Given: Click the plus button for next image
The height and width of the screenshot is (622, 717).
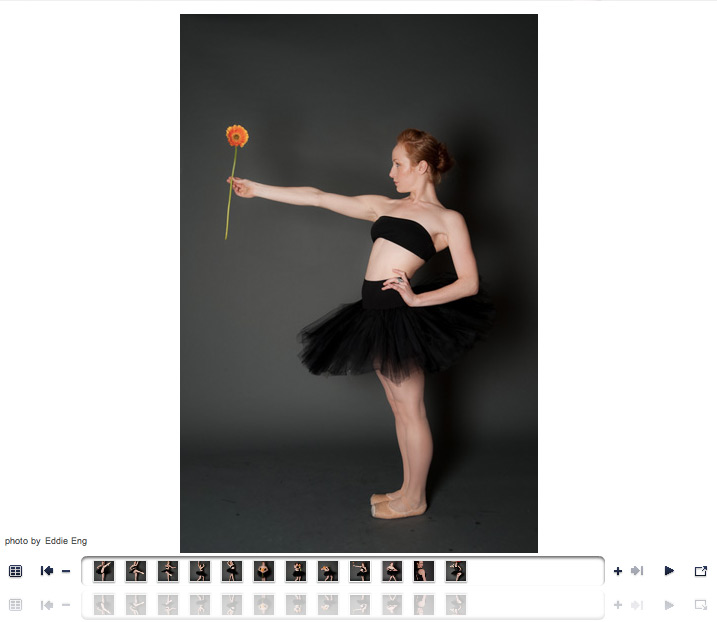Looking at the screenshot, I should [617, 571].
